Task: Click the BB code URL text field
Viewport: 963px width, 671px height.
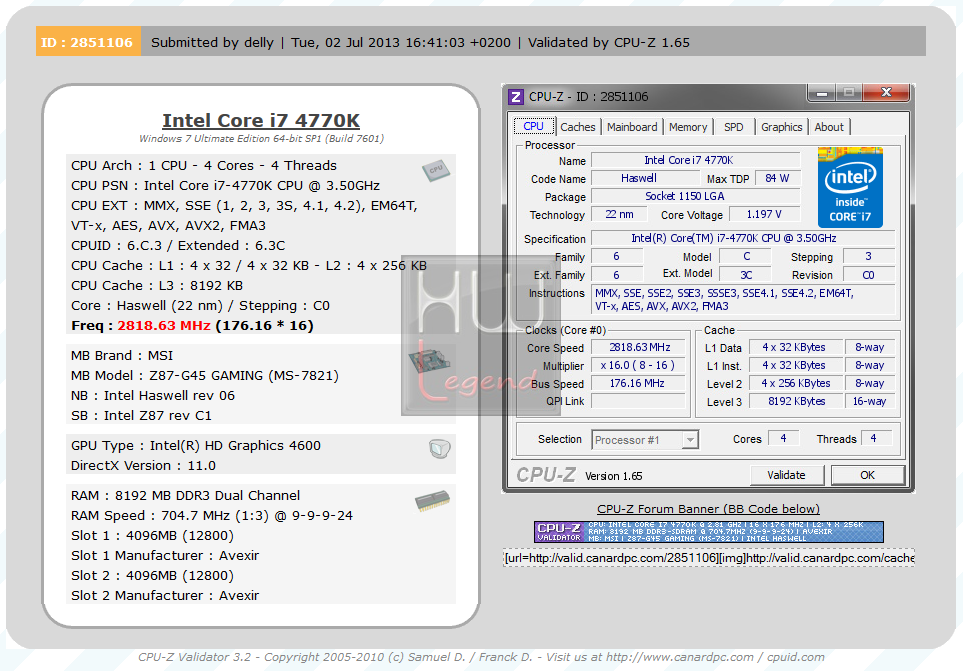Action: (x=709, y=558)
